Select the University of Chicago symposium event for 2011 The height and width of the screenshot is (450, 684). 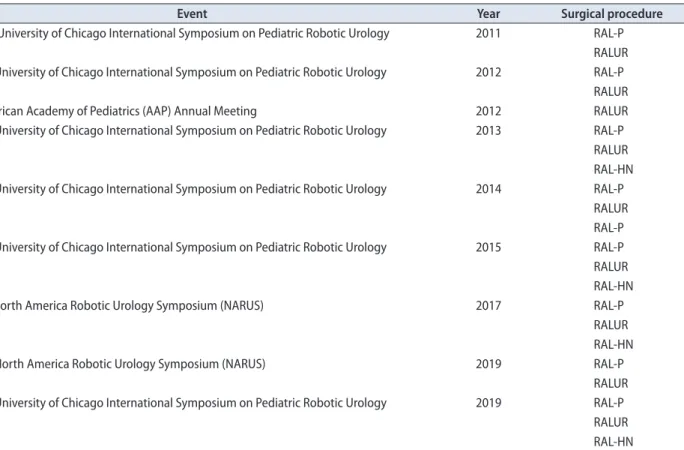195,34
